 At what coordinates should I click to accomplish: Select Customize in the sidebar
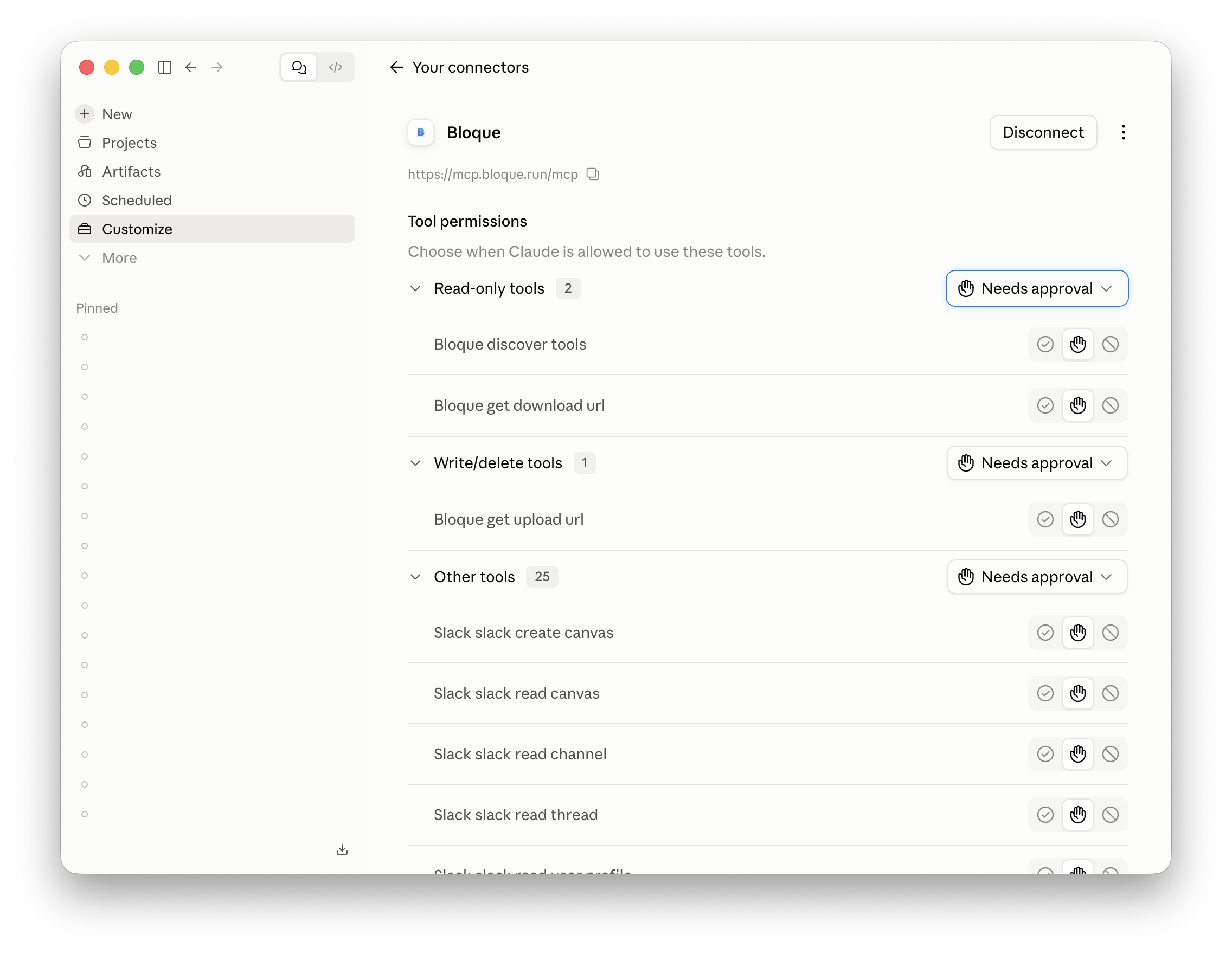212,229
